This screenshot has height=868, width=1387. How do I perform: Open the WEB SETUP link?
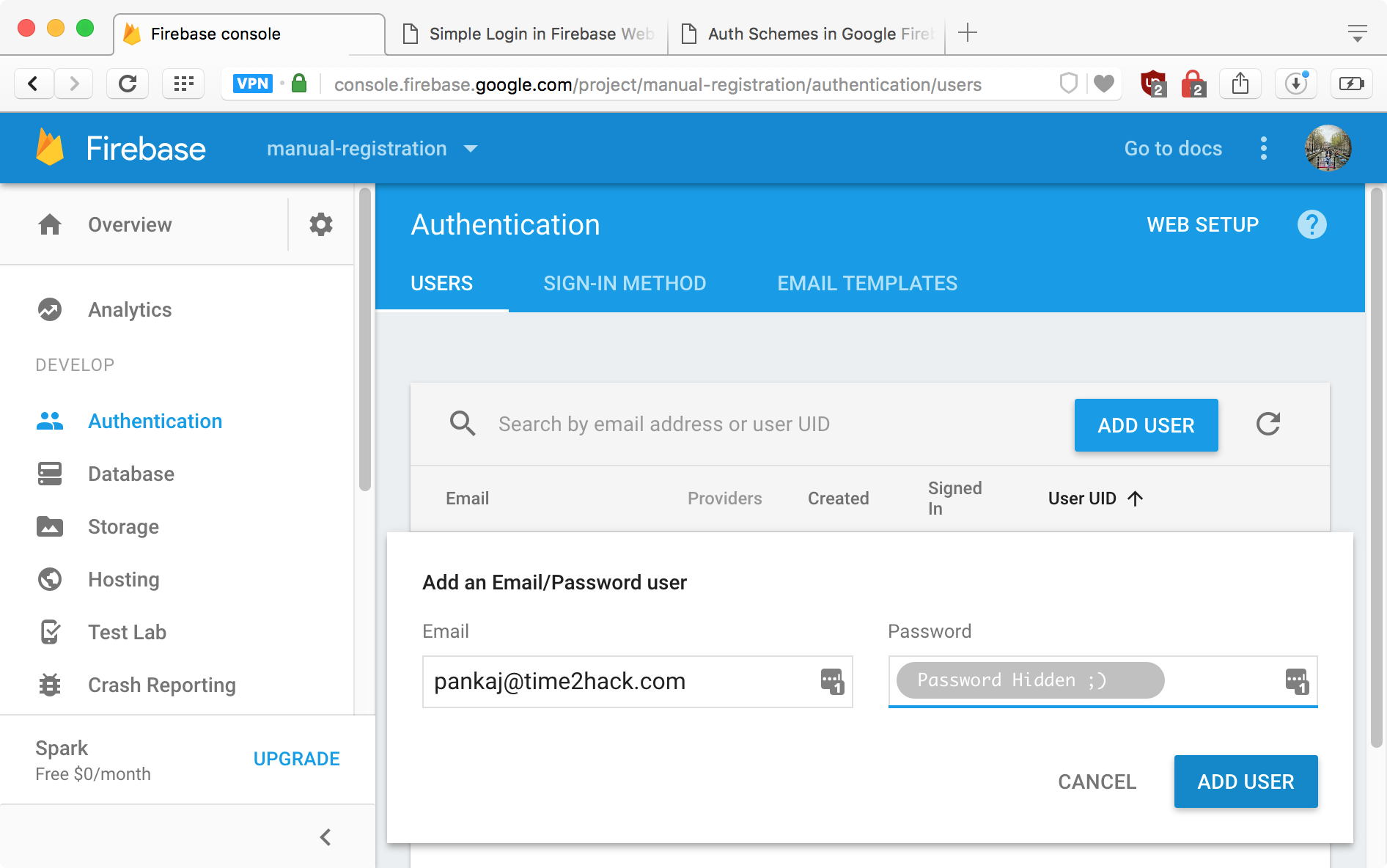[1202, 224]
